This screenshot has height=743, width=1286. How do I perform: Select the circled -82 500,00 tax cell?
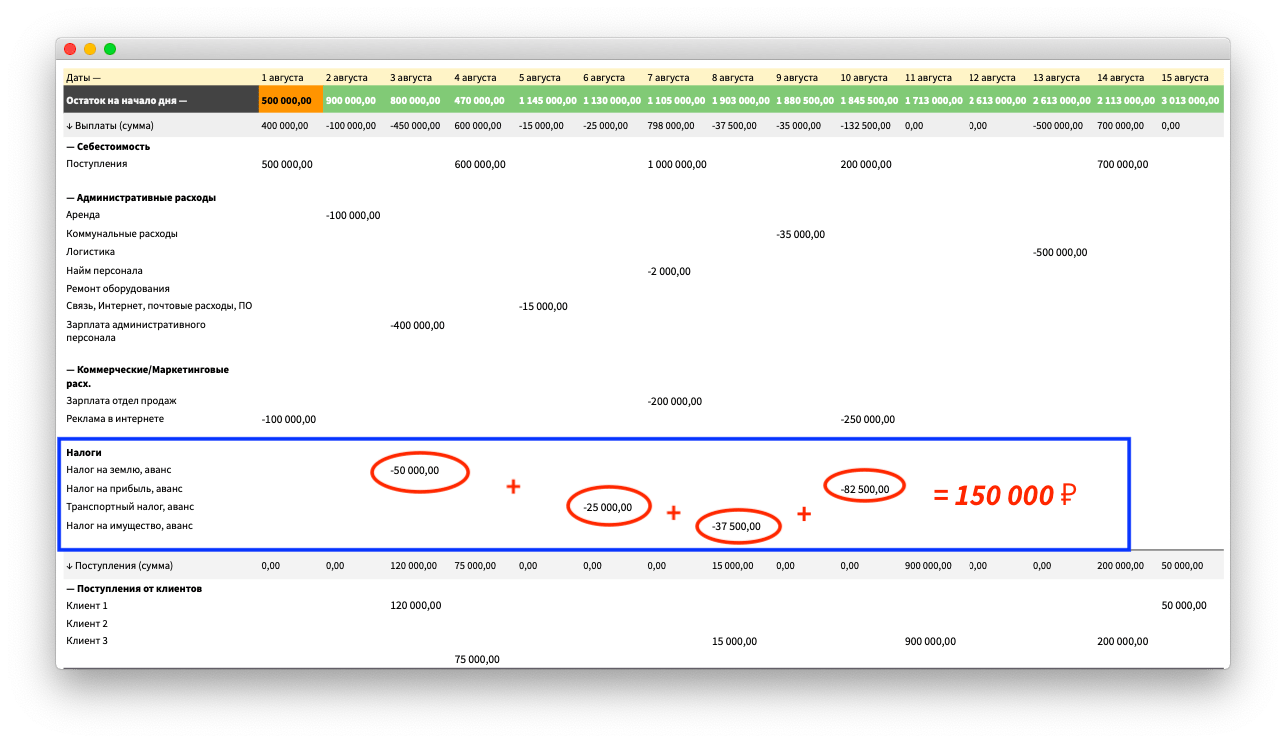pos(866,489)
